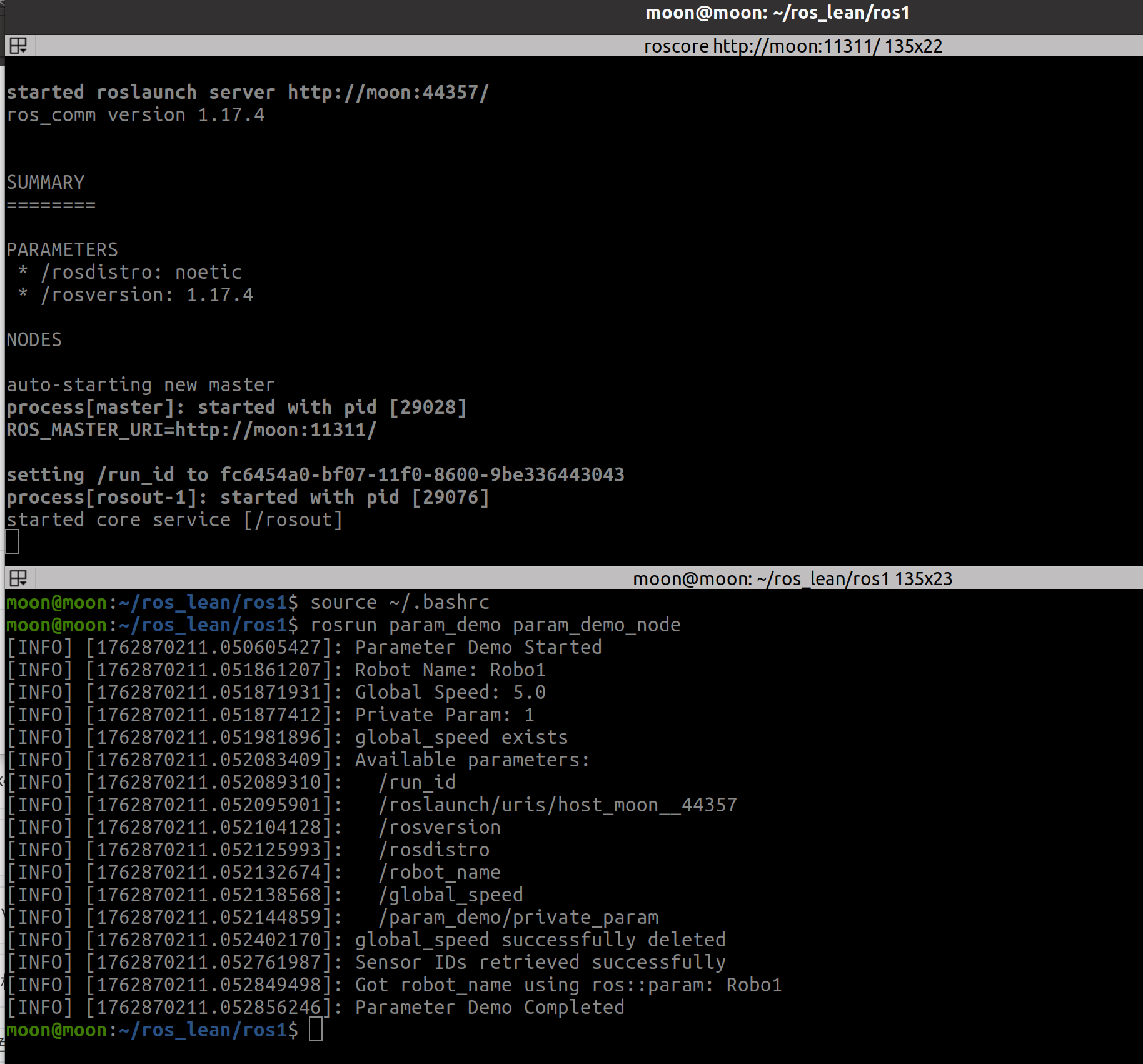
Task: Click the '/run_id' parameter entry
Action: click(417, 783)
